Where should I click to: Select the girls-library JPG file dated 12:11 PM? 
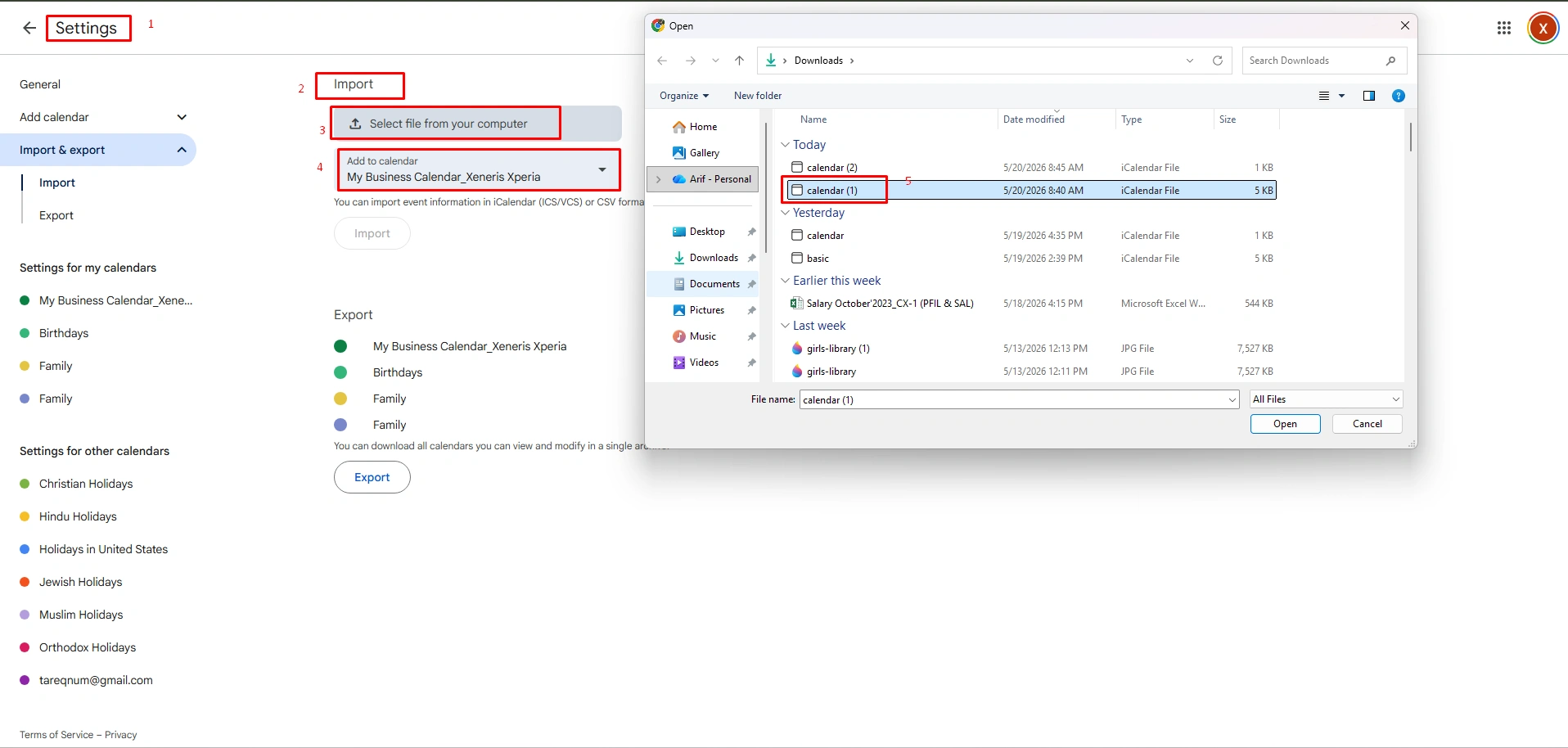point(1031,372)
